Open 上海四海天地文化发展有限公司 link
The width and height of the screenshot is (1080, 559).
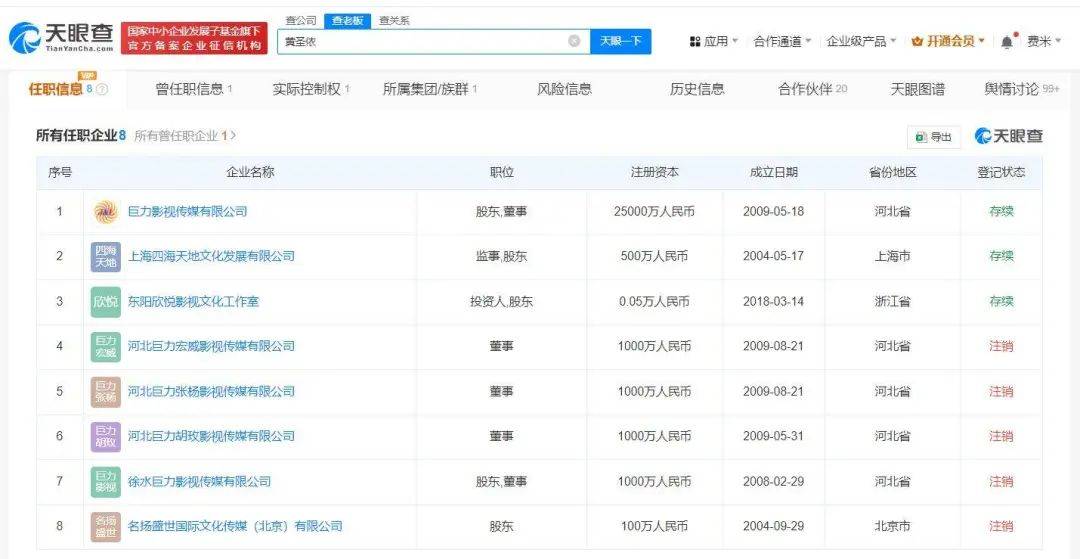pyautogui.click(x=211, y=256)
